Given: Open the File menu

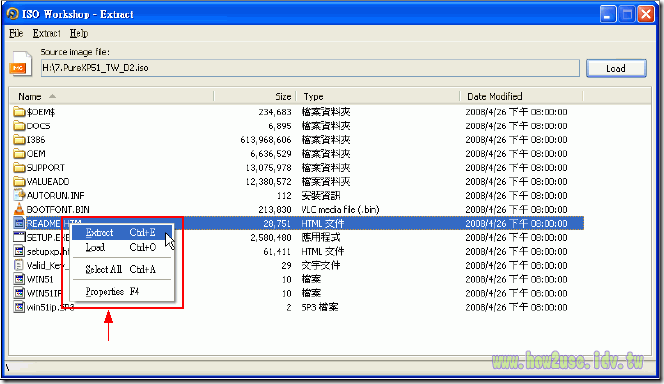Looking at the screenshot, I should pos(16,33).
